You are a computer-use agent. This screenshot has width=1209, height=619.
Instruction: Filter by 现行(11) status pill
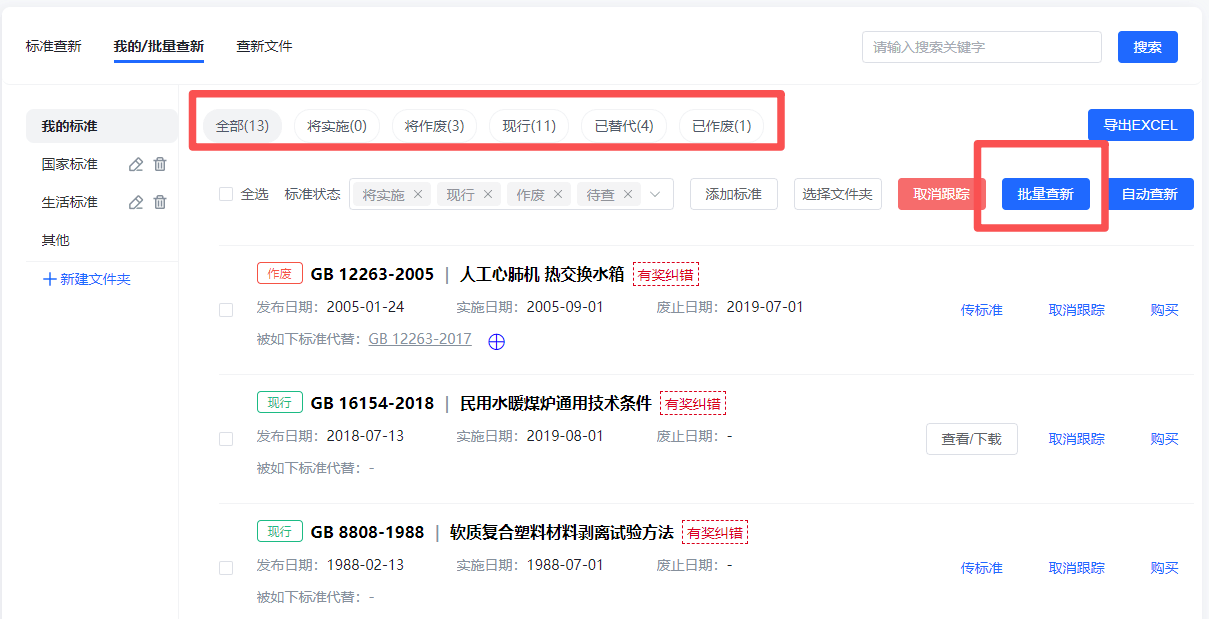click(x=528, y=126)
